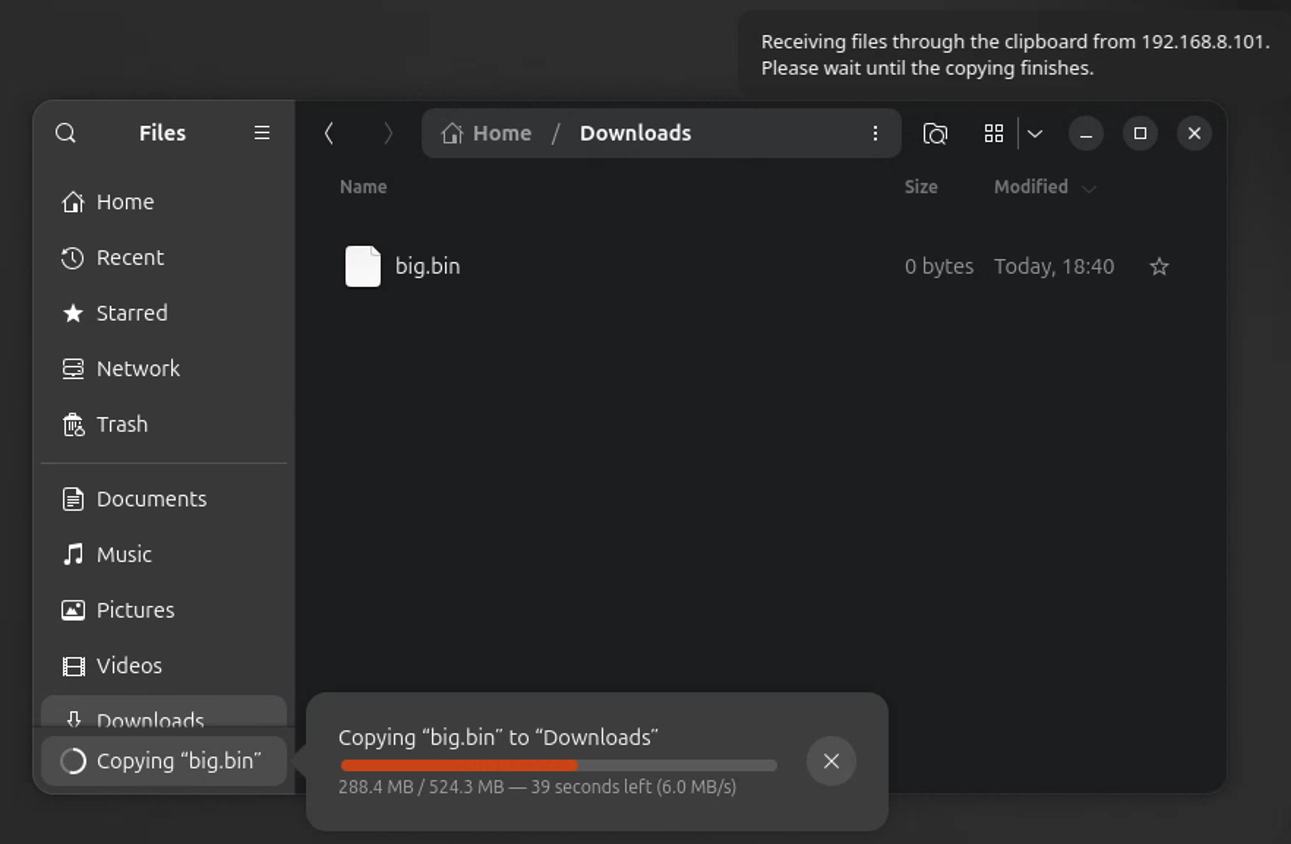
Task: Open Pictures folder in the sidebar
Action: (x=164, y=610)
